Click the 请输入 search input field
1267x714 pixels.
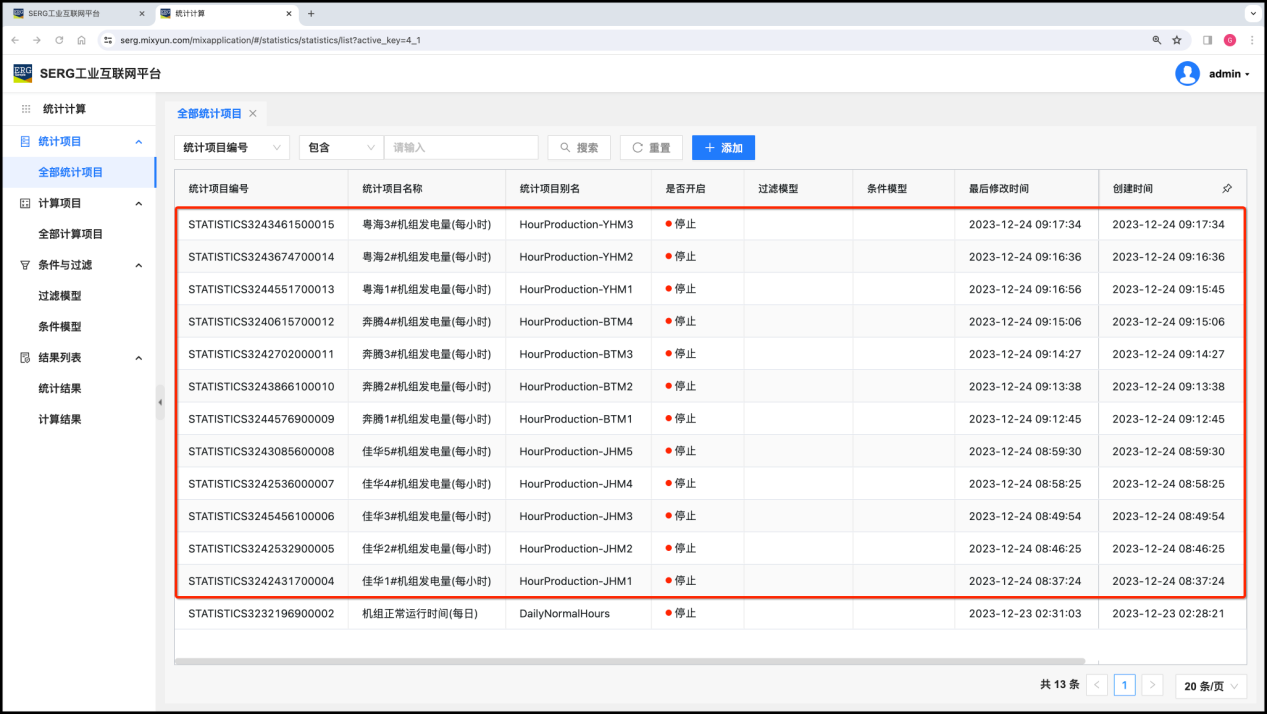coord(461,148)
